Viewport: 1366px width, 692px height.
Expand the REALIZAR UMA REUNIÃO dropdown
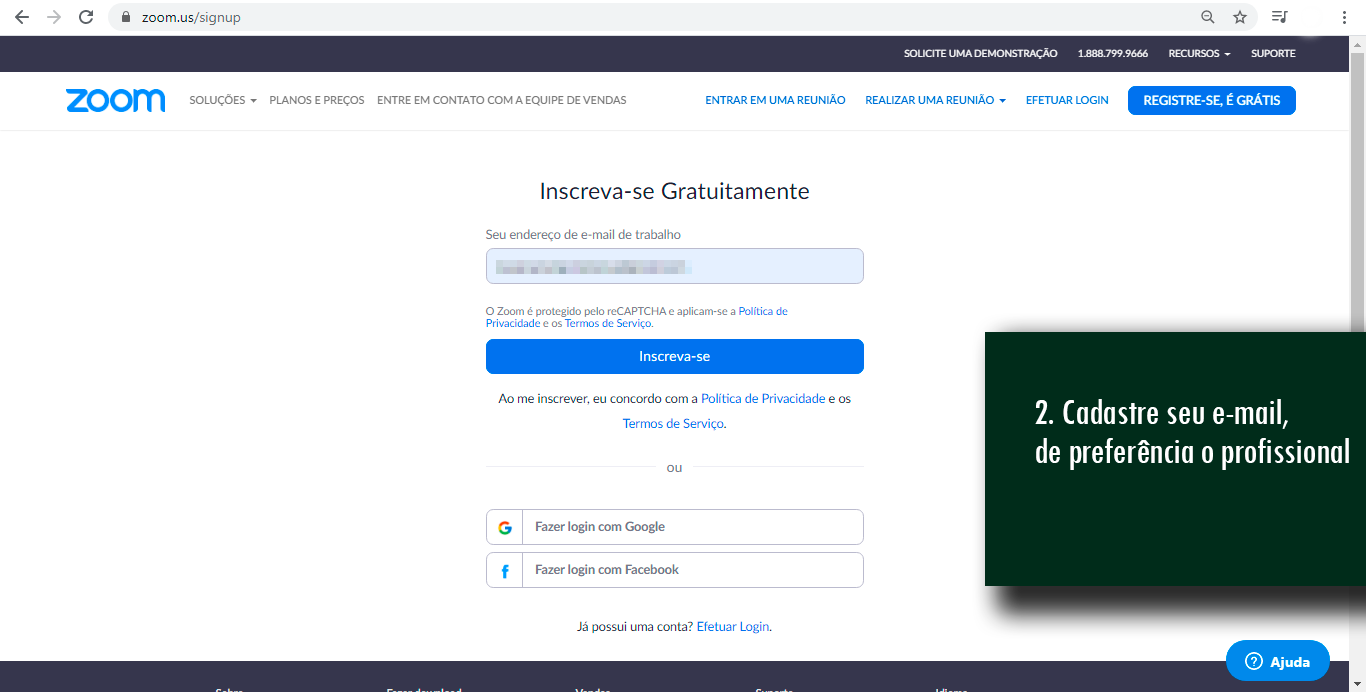coord(935,100)
